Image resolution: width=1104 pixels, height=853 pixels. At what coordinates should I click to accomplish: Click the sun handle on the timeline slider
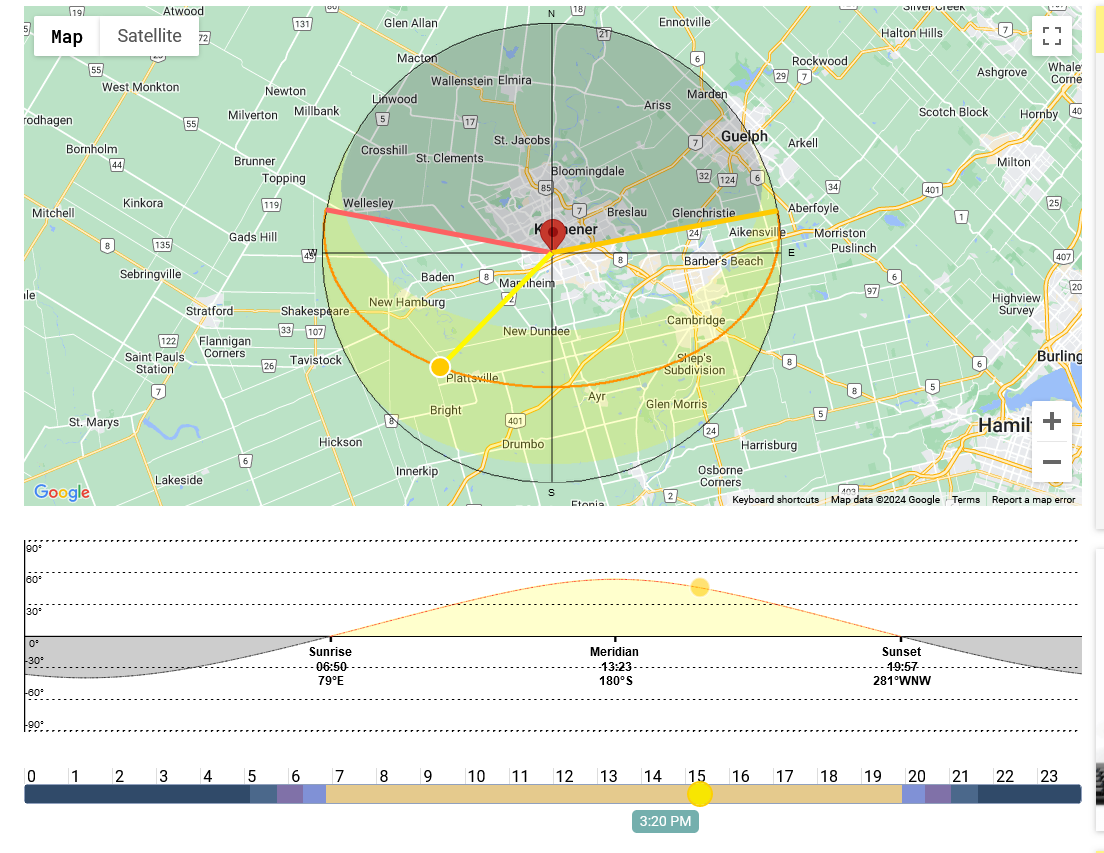[700, 793]
